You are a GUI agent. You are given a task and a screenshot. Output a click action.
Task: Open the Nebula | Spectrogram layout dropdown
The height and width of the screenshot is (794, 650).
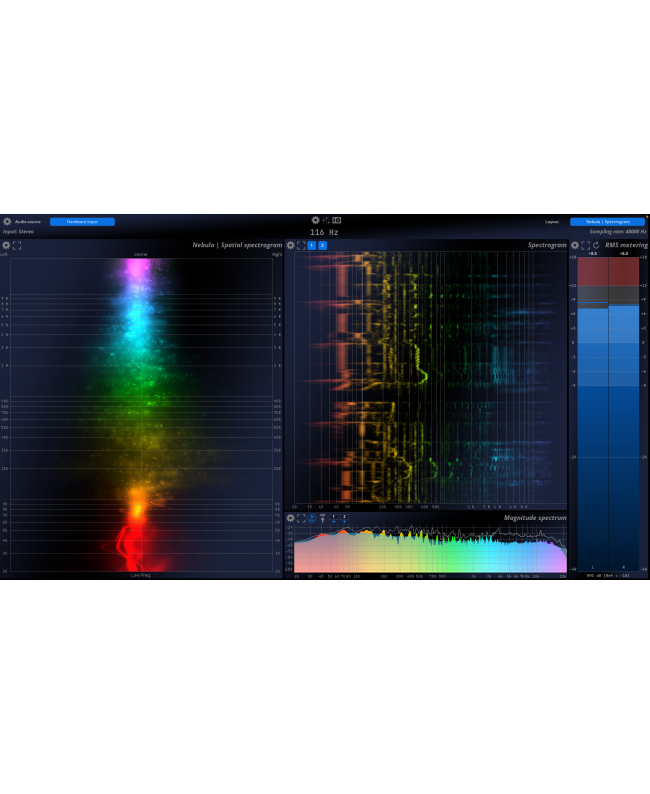coord(607,221)
